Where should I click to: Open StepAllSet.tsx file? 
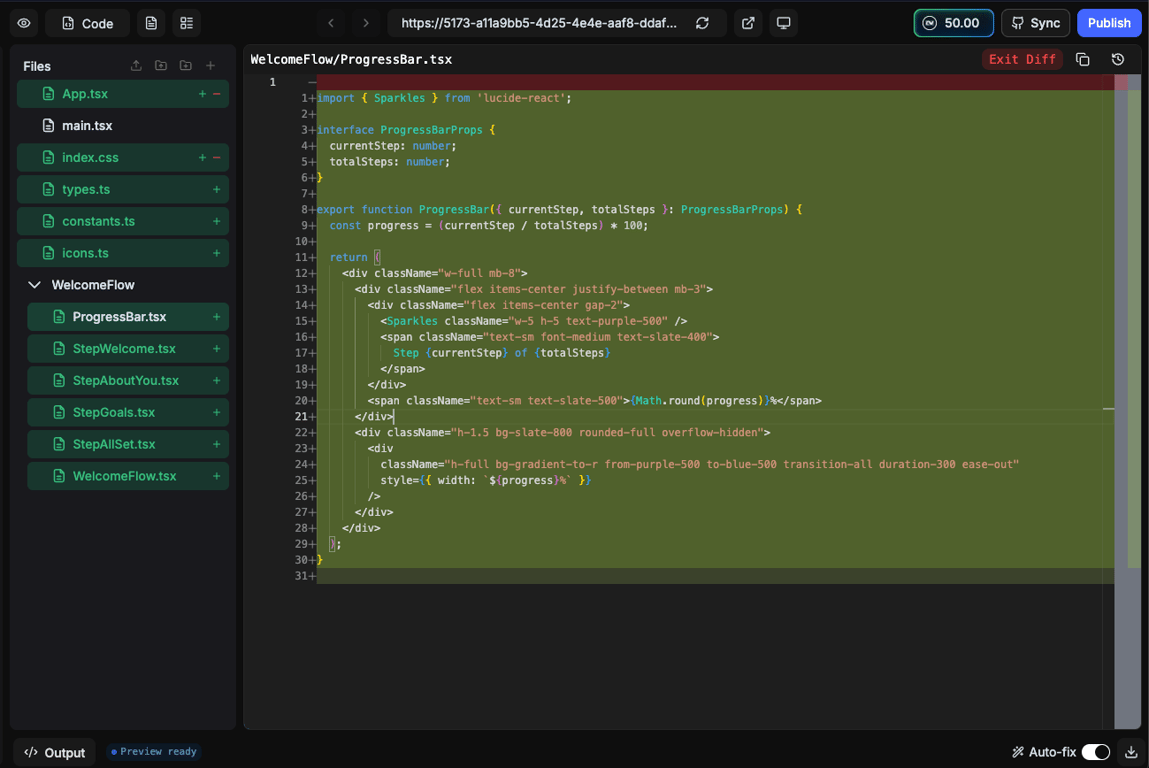(128, 444)
